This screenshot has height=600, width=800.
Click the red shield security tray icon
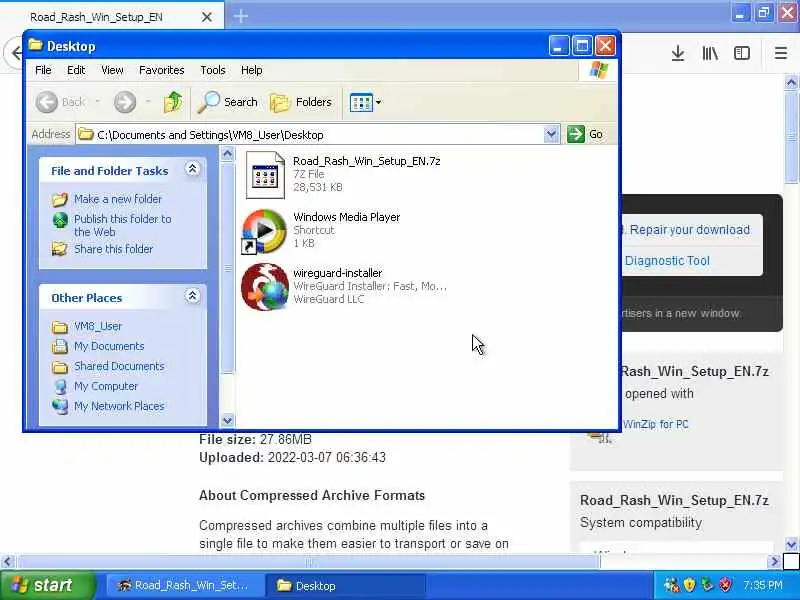click(x=726, y=585)
